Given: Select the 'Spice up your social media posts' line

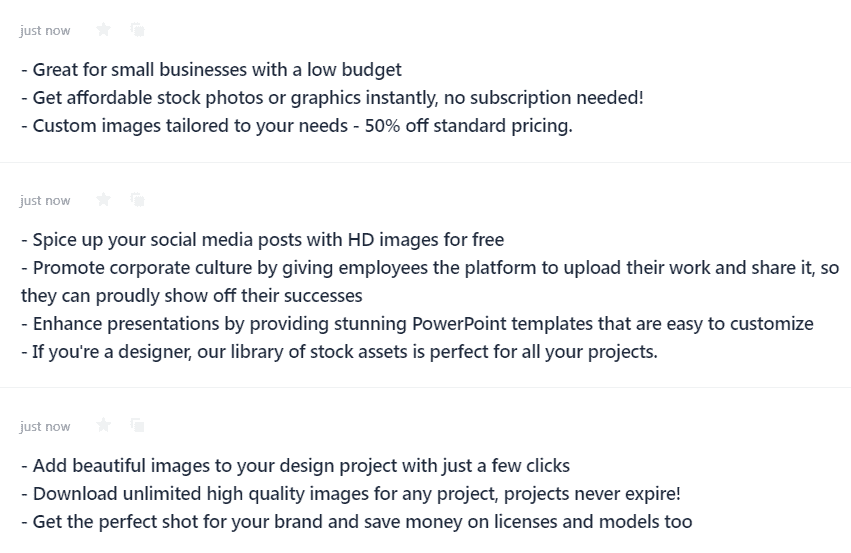Looking at the screenshot, I should [x=263, y=240].
